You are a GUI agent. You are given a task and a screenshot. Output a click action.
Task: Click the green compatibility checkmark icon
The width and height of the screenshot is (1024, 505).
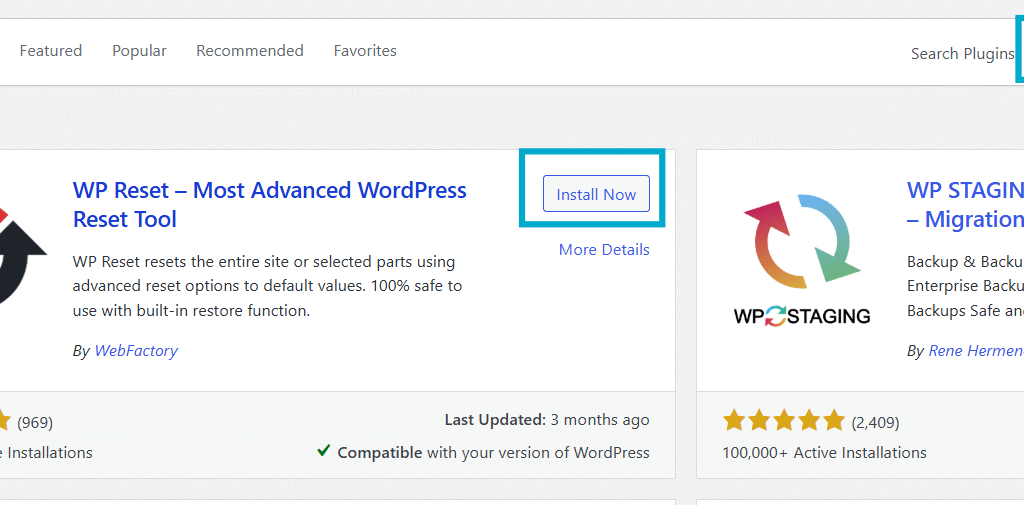click(324, 451)
